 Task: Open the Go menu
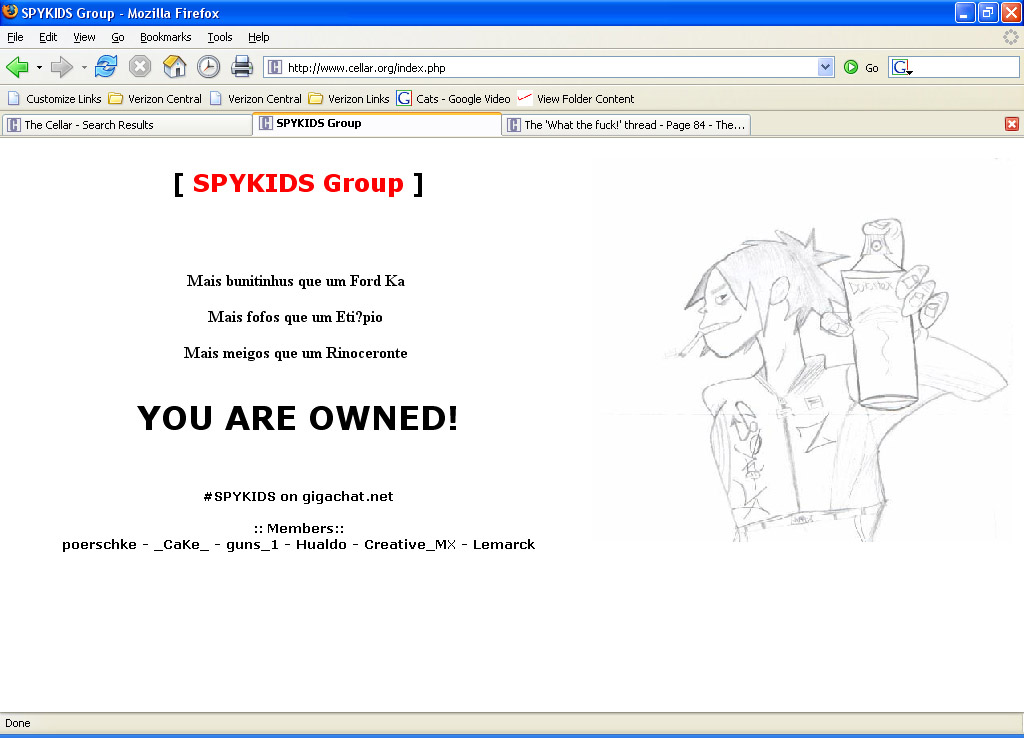coord(118,37)
